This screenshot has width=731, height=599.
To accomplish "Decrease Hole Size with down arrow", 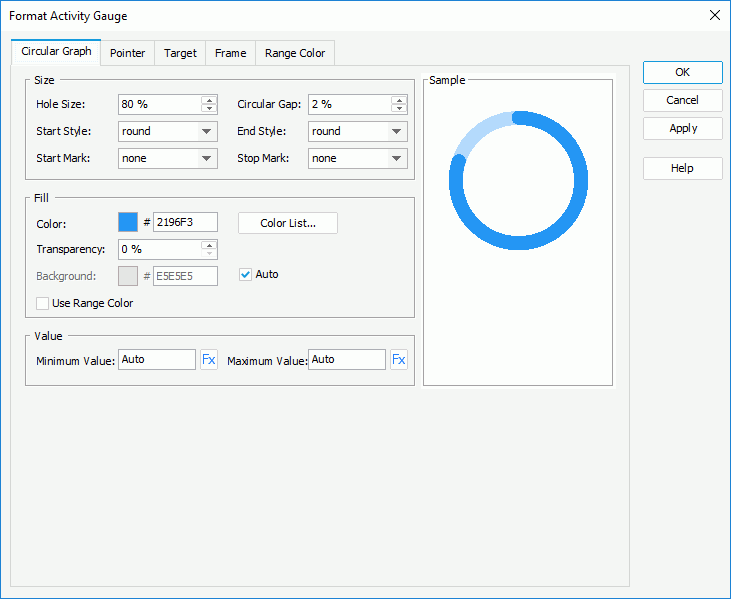I will point(209,109).
